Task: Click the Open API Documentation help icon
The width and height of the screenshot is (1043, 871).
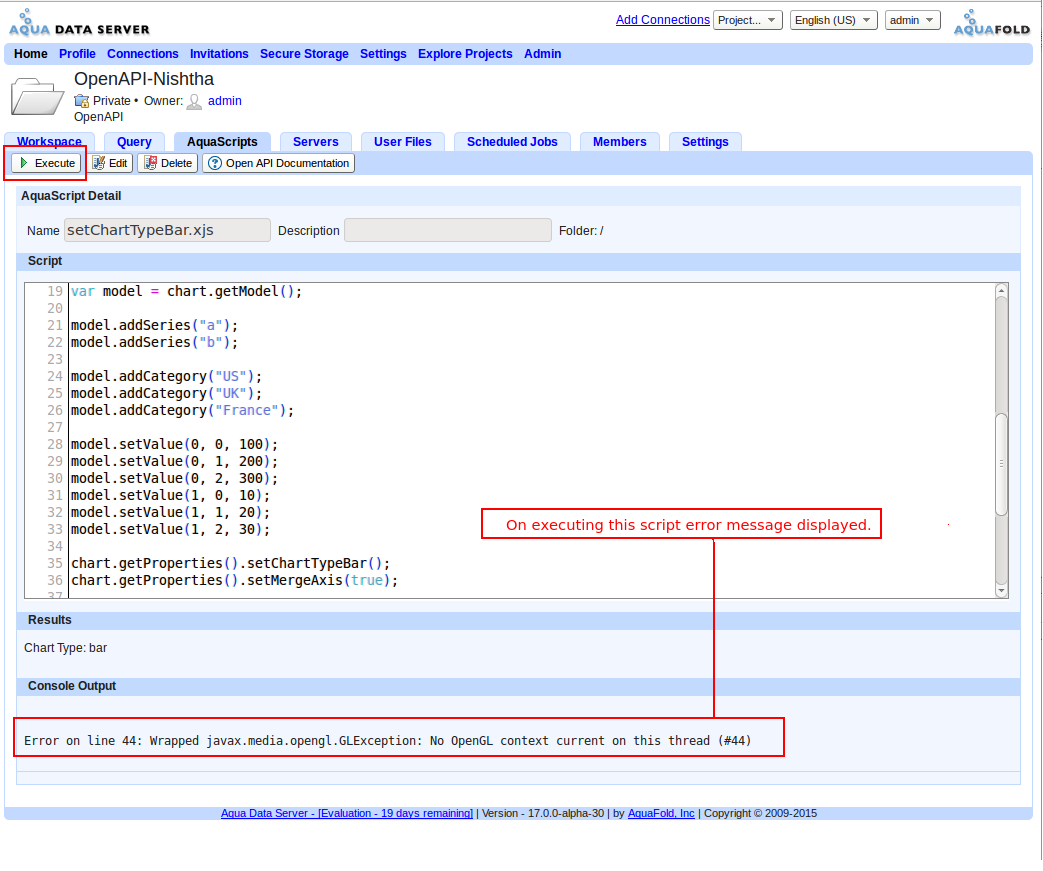Action: click(x=215, y=163)
